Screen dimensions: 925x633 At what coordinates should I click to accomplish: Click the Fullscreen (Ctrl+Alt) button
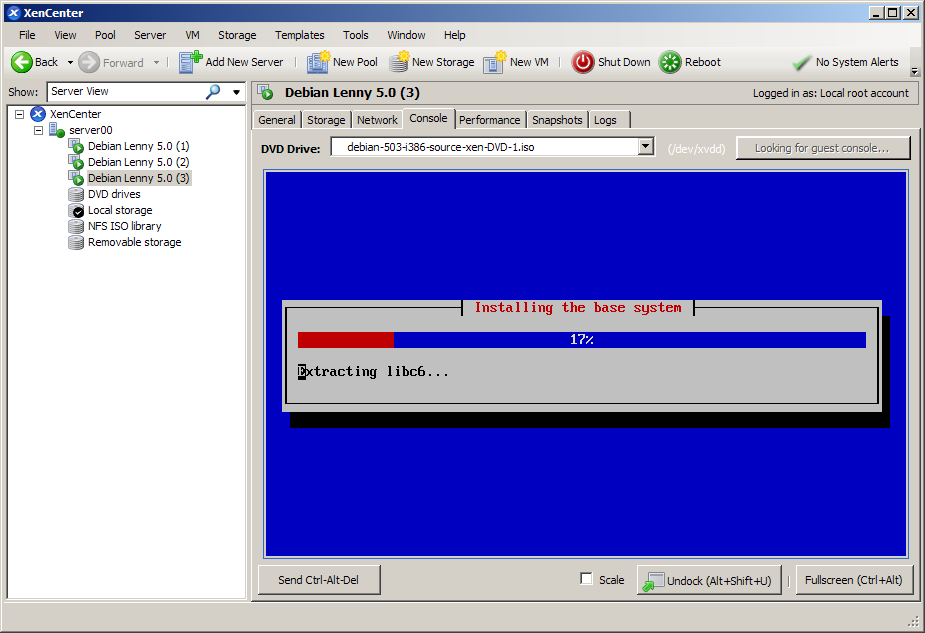click(853, 580)
